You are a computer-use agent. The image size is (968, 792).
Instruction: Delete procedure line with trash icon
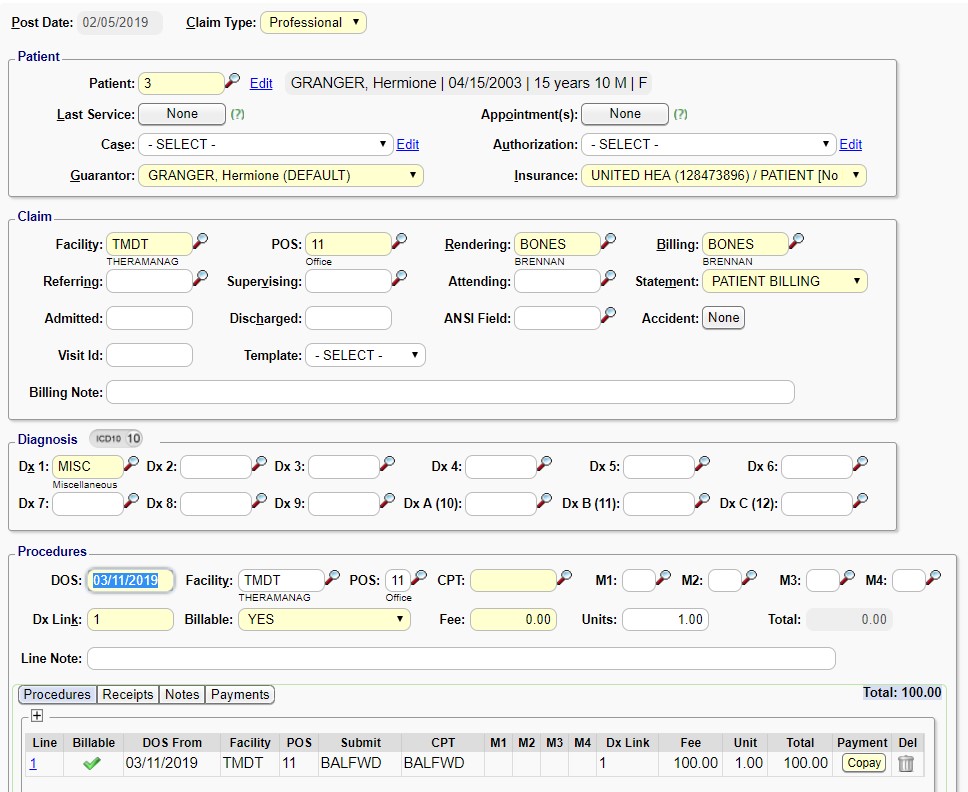coord(905,763)
